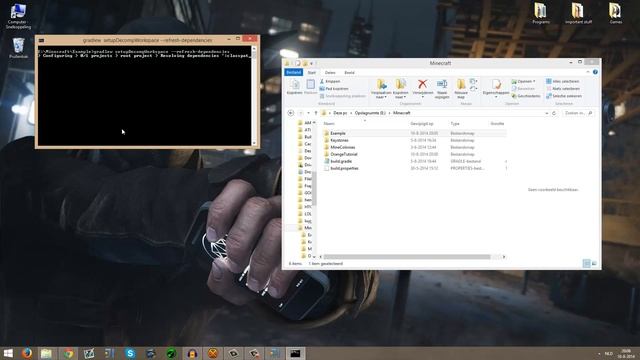Click the Important stuff desktop folder
The image size is (640, 360).
coord(578,13)
